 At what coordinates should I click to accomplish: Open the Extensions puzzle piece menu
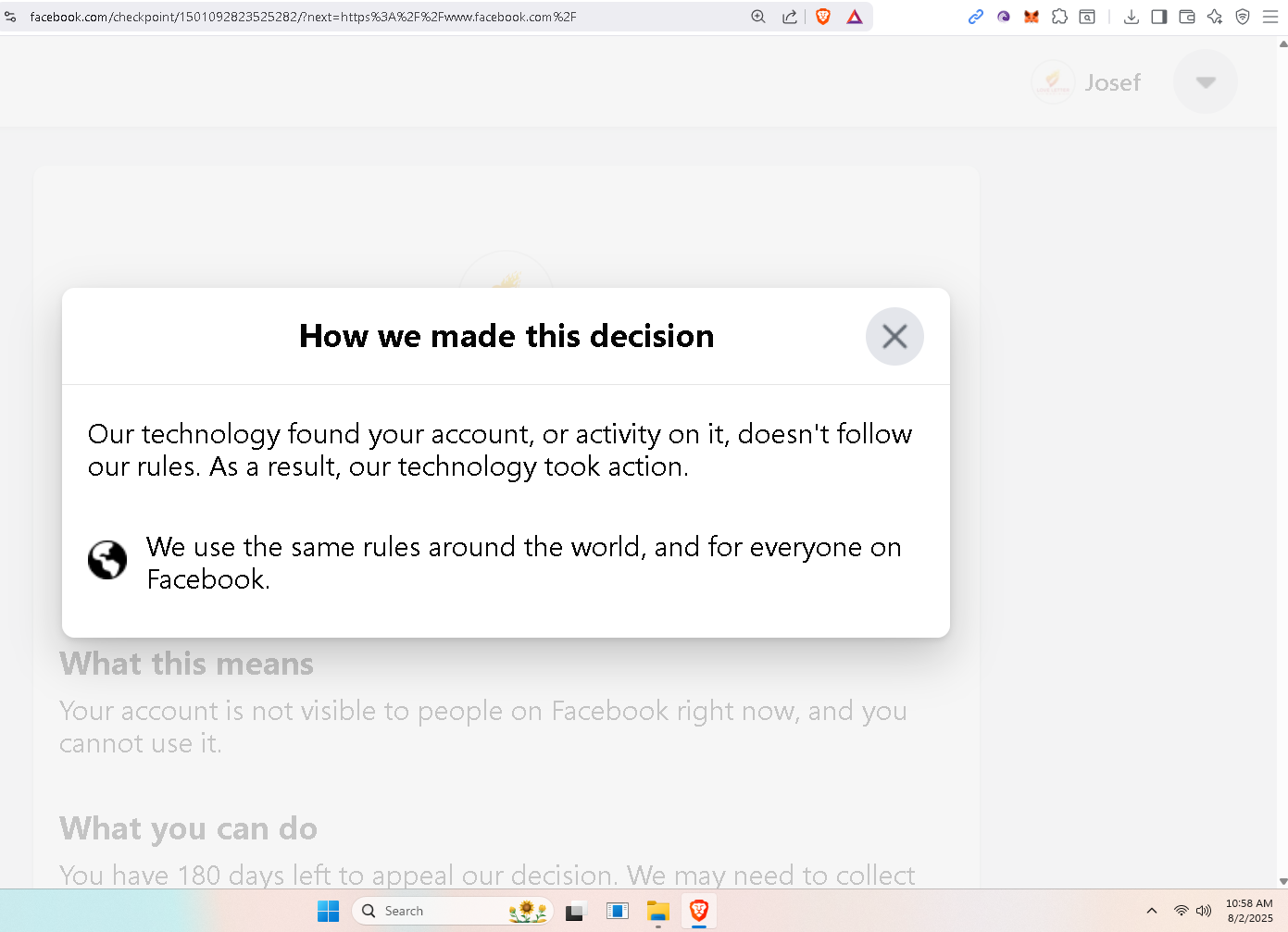[x=1059, y=17]
